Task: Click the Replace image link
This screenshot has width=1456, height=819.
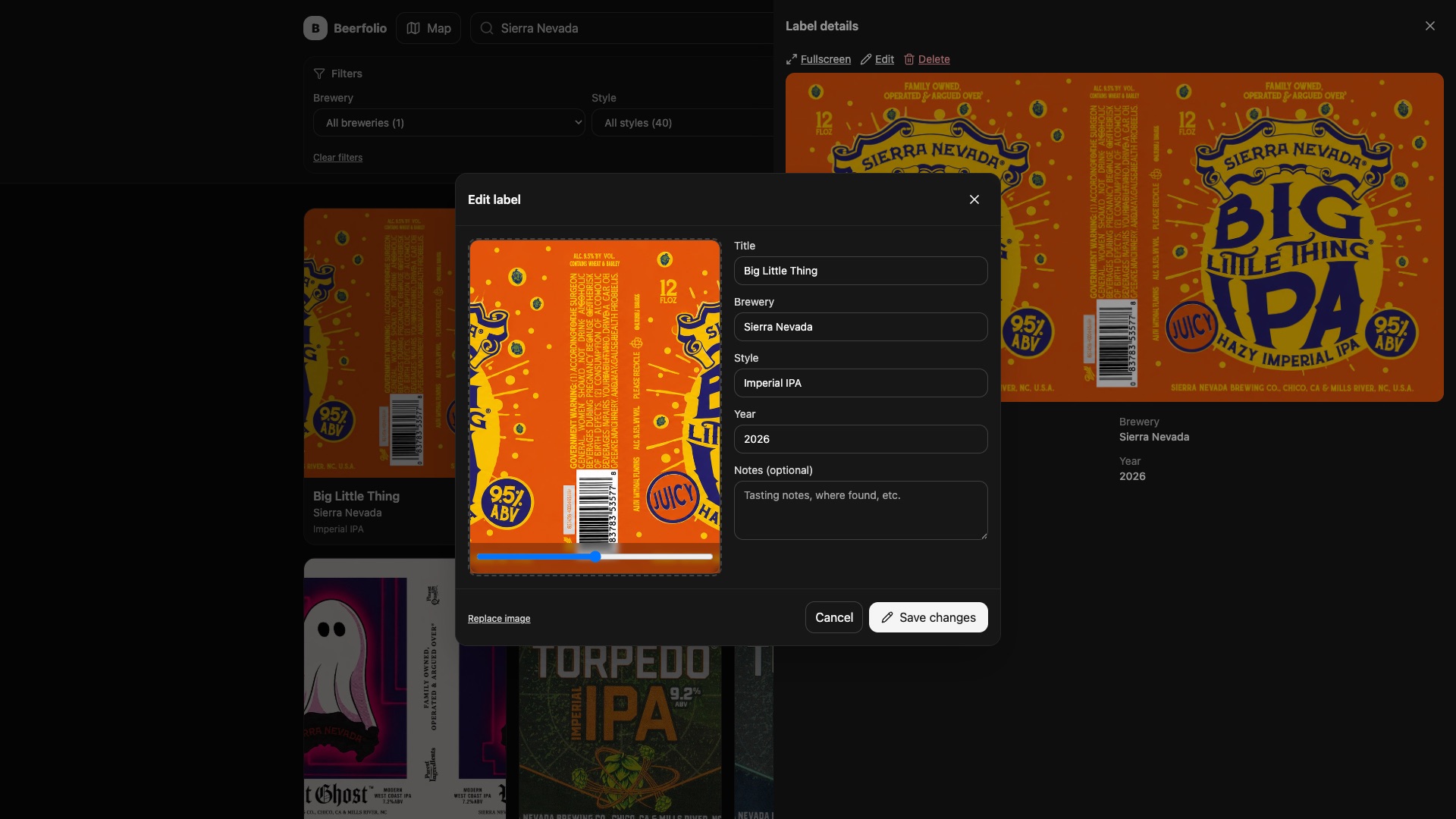Action: coord(499,619)
